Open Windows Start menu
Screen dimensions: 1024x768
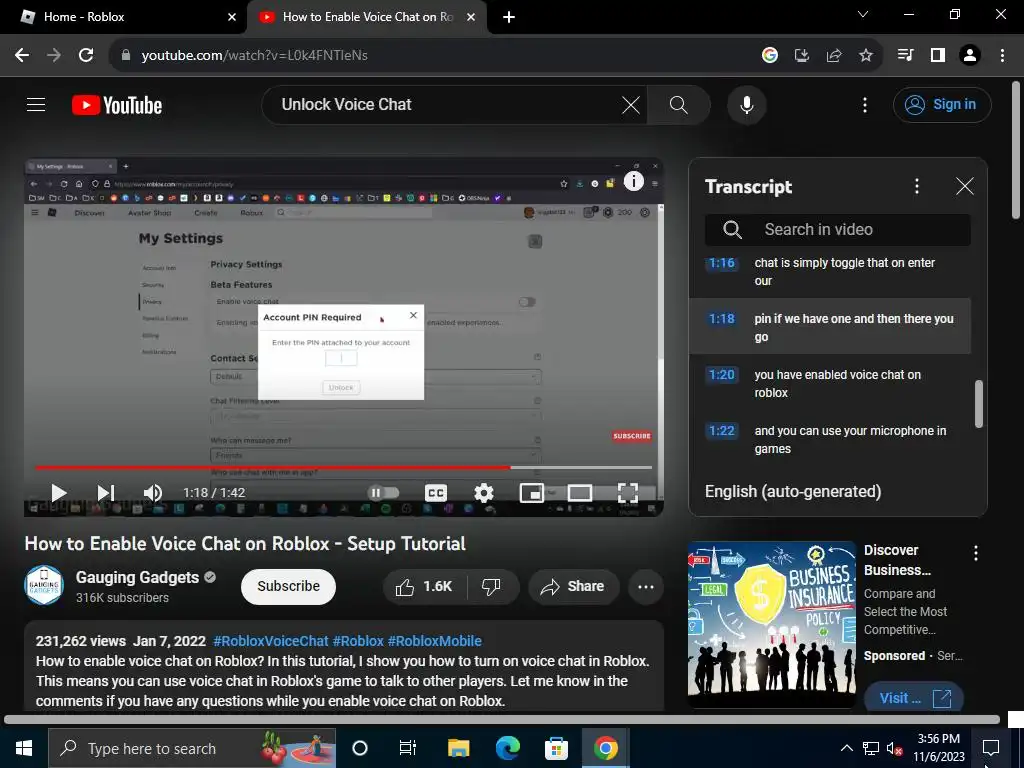tap(24, 748)
